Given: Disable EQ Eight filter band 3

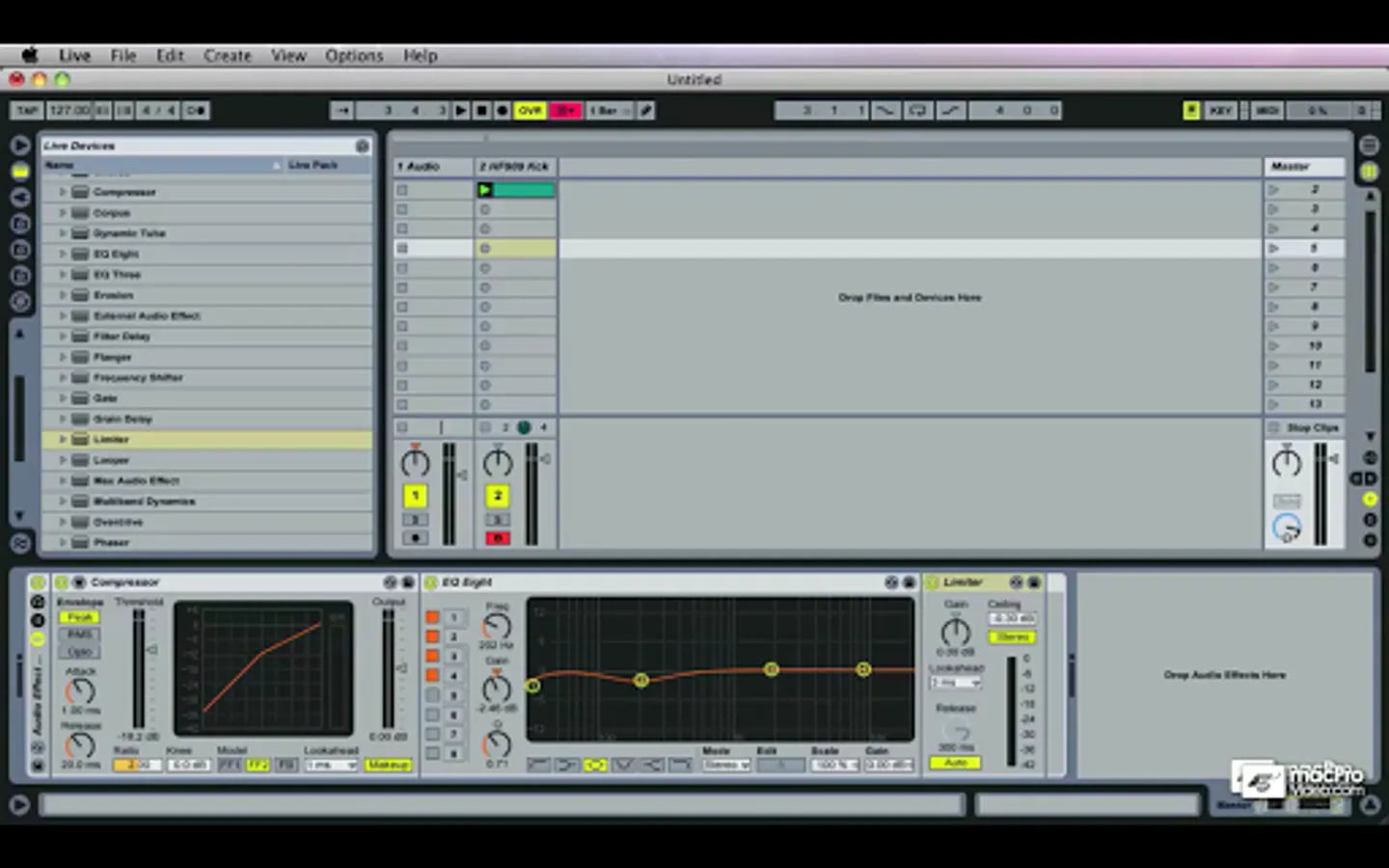Looking at the screenshot, I should click(x=432, y=656).
